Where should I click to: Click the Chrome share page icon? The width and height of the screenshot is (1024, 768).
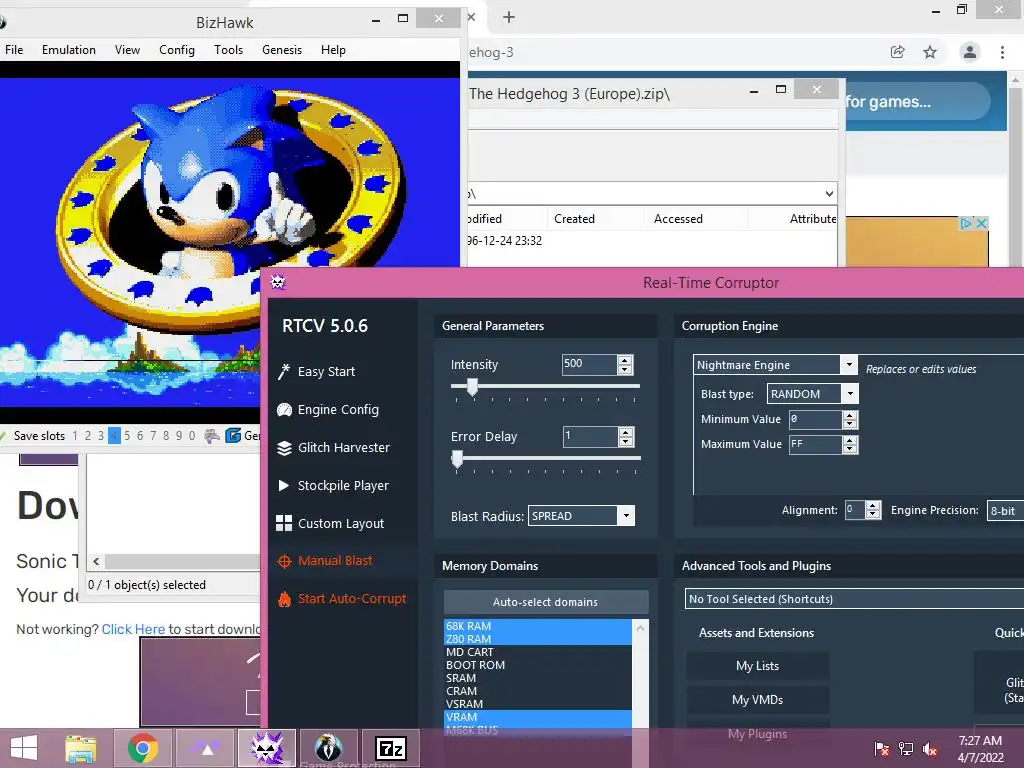pyautogui.click(x=898, y=52)
